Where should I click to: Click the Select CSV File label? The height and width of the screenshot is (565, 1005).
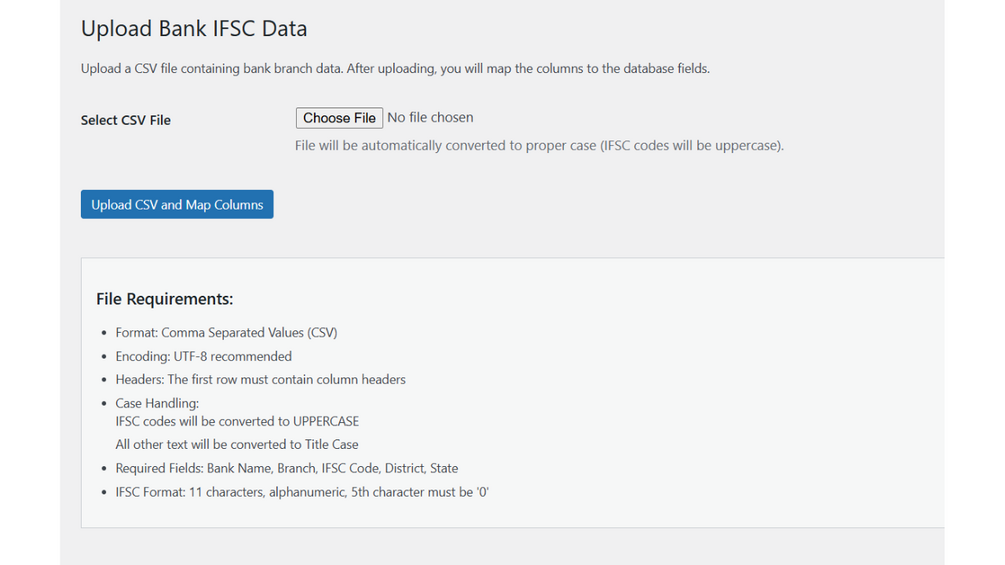[x=126, y=120]
